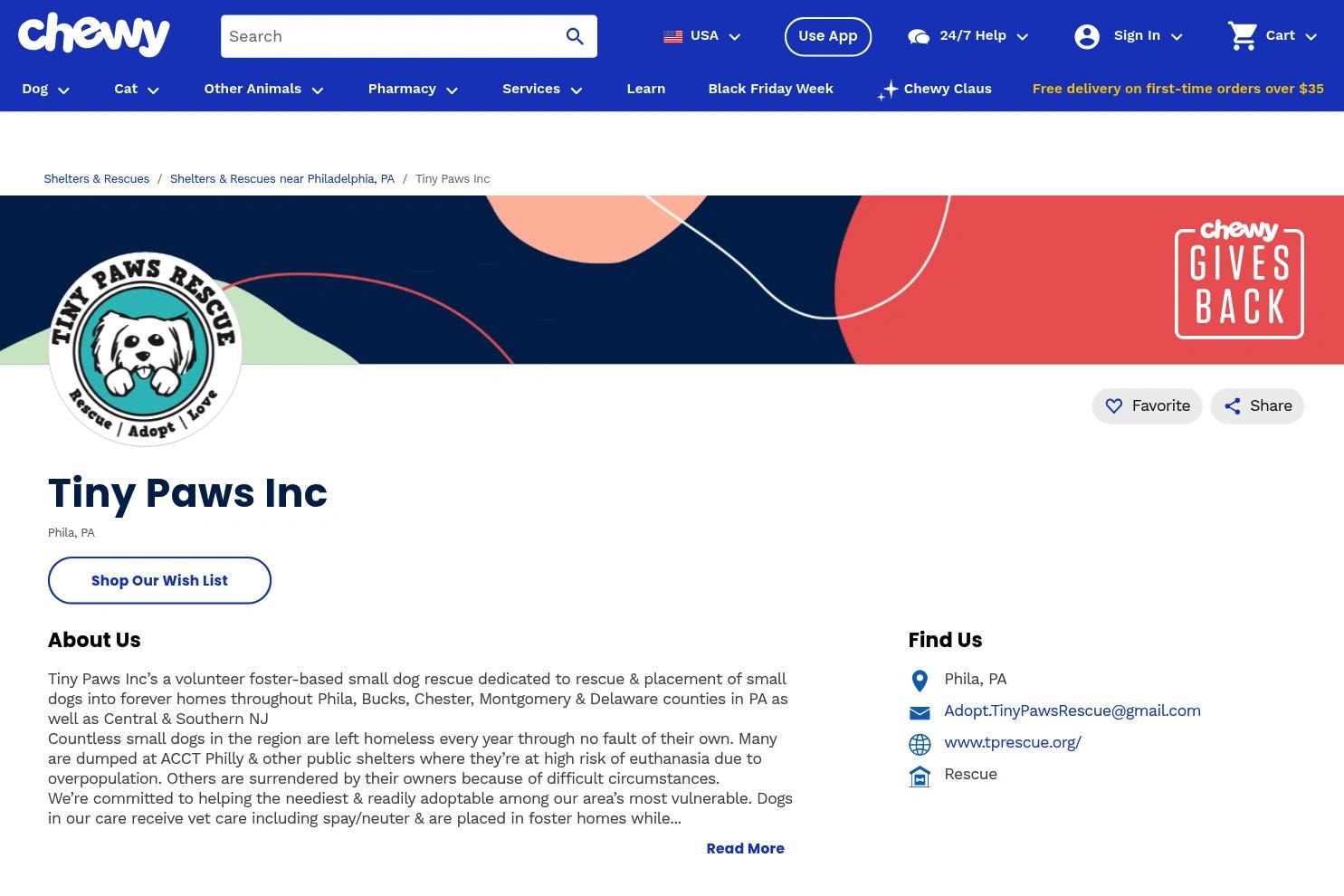The height and width of the screenshot is (896, 1344).
Task: Click the Rescue shelter type icon
Action: click(x=920, y=777)
